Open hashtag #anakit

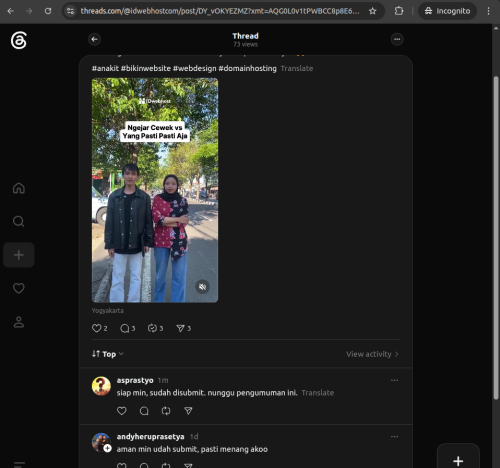tap(105, 68)
